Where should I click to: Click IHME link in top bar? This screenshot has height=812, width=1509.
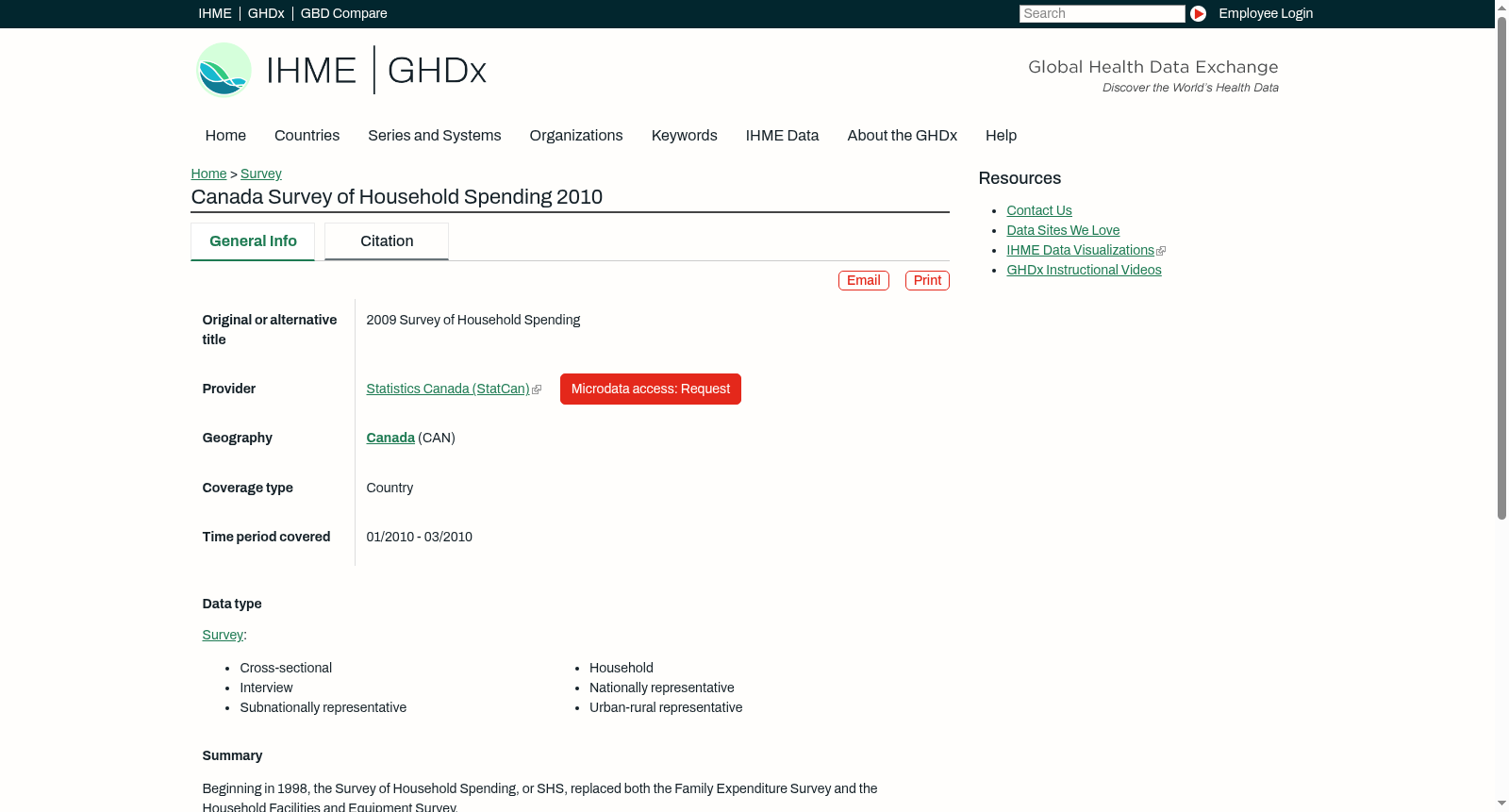[215, 14]
